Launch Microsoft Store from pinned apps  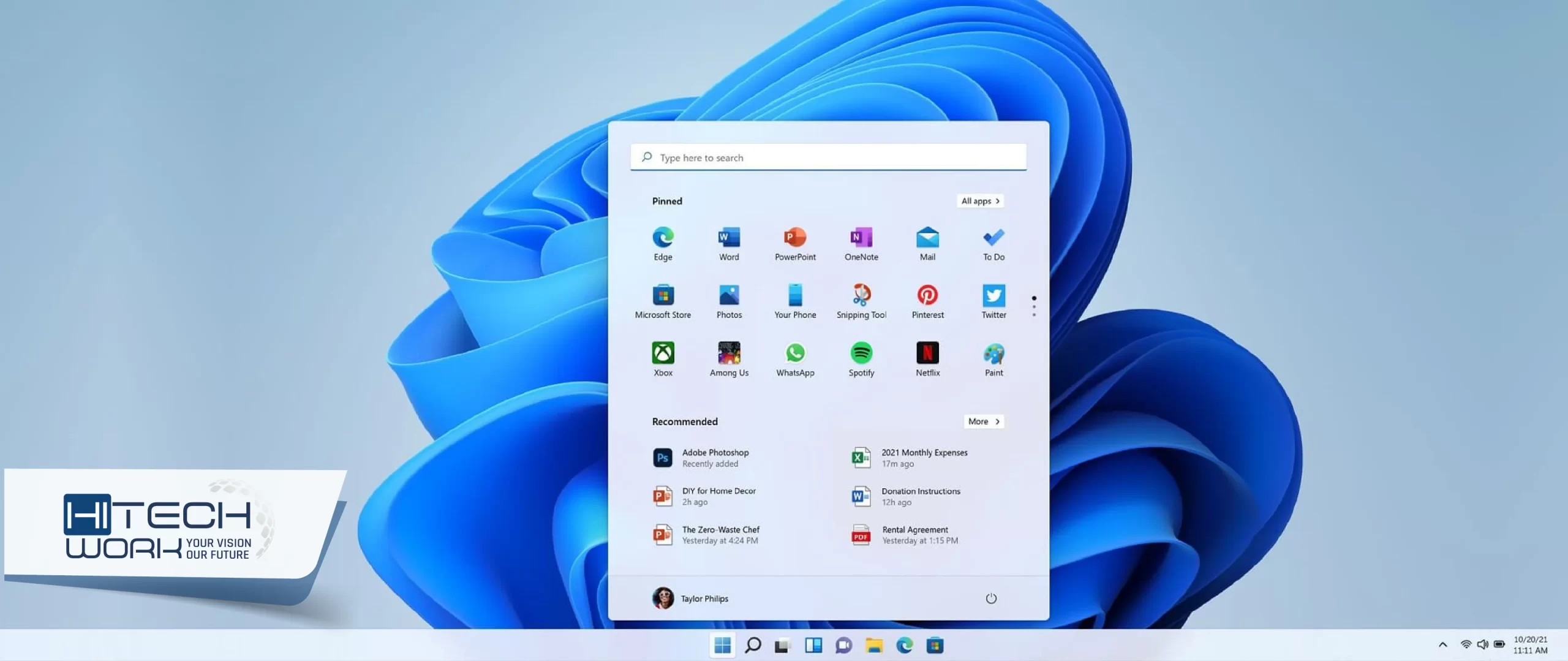(663, 301)
